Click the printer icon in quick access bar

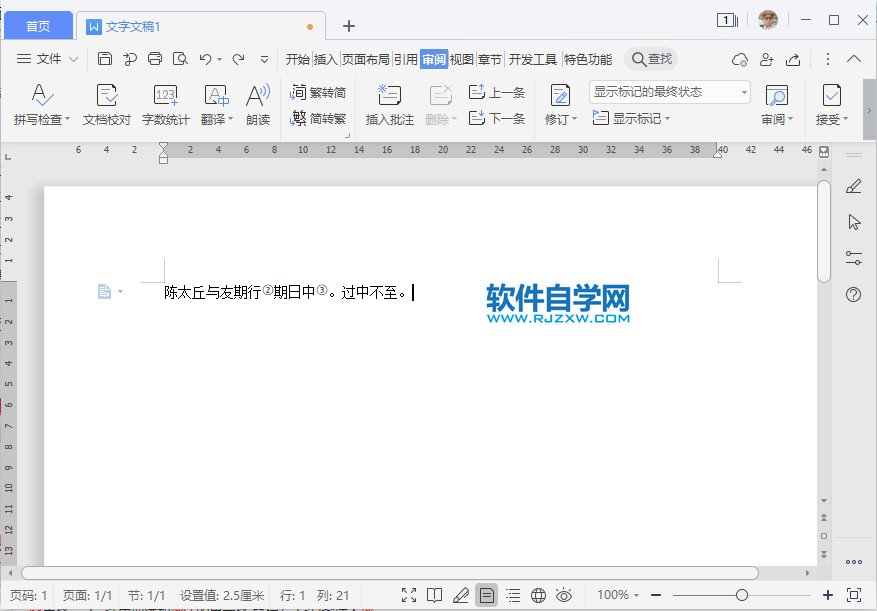[x=154, y=59]
